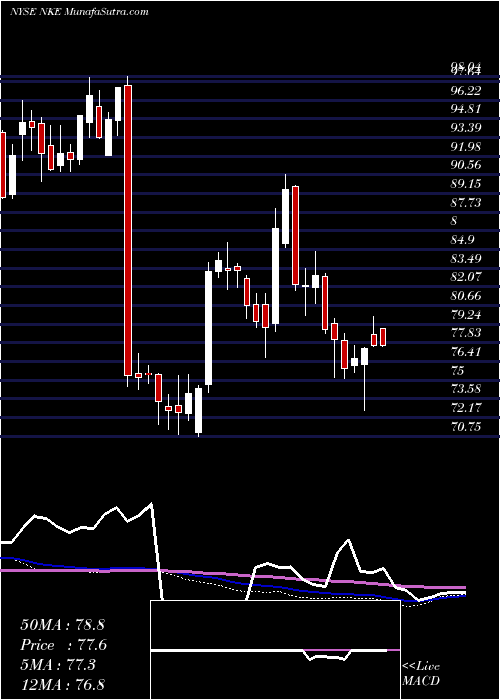The height and width of the screenshot is (700, 500).
Task: Click the last red candlestick at the chart's right end
Action: point(383,337)
